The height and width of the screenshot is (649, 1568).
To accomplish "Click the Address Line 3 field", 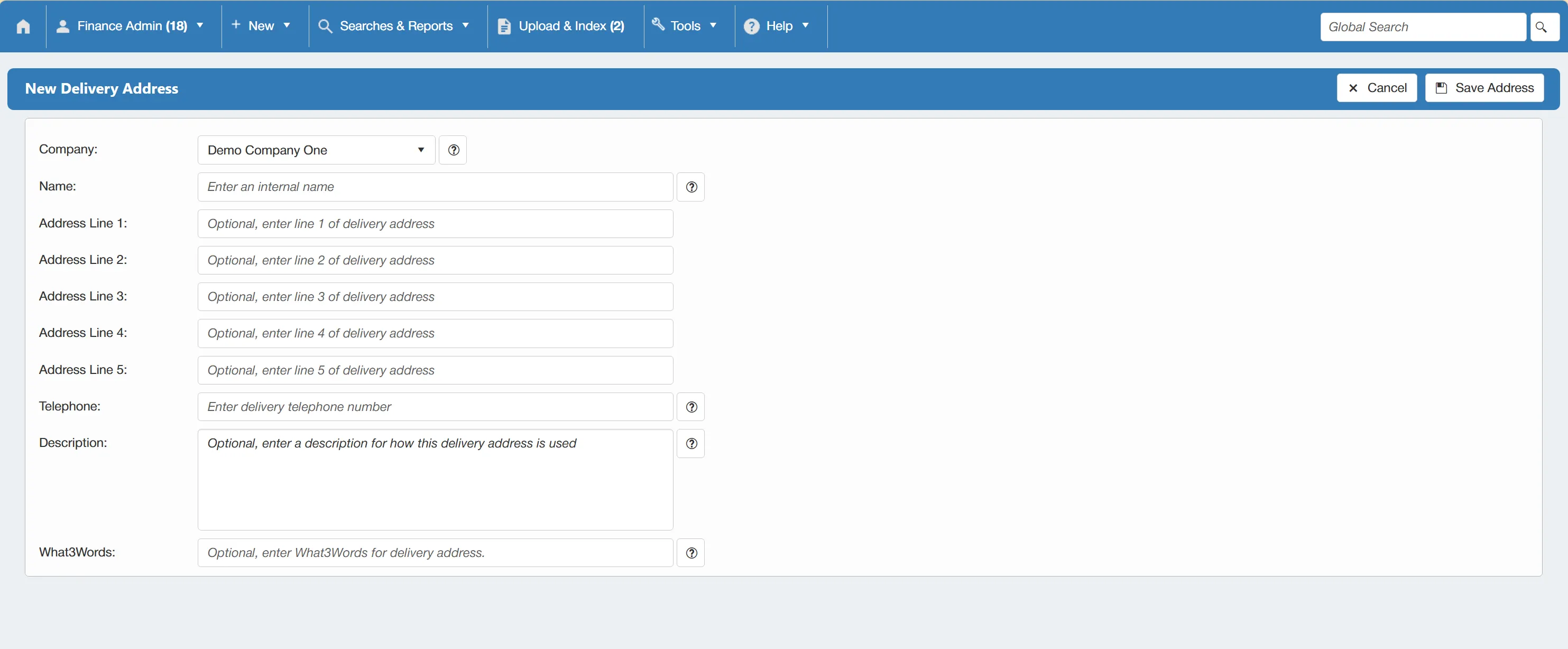I will click(x=435, y=297).
